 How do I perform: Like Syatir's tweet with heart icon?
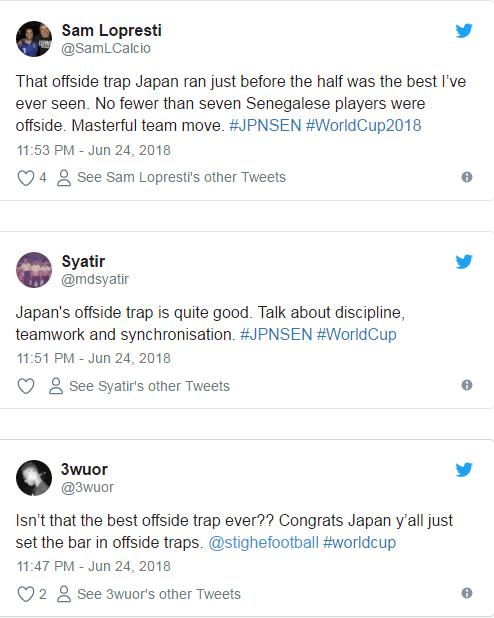(x=26, y=386)
